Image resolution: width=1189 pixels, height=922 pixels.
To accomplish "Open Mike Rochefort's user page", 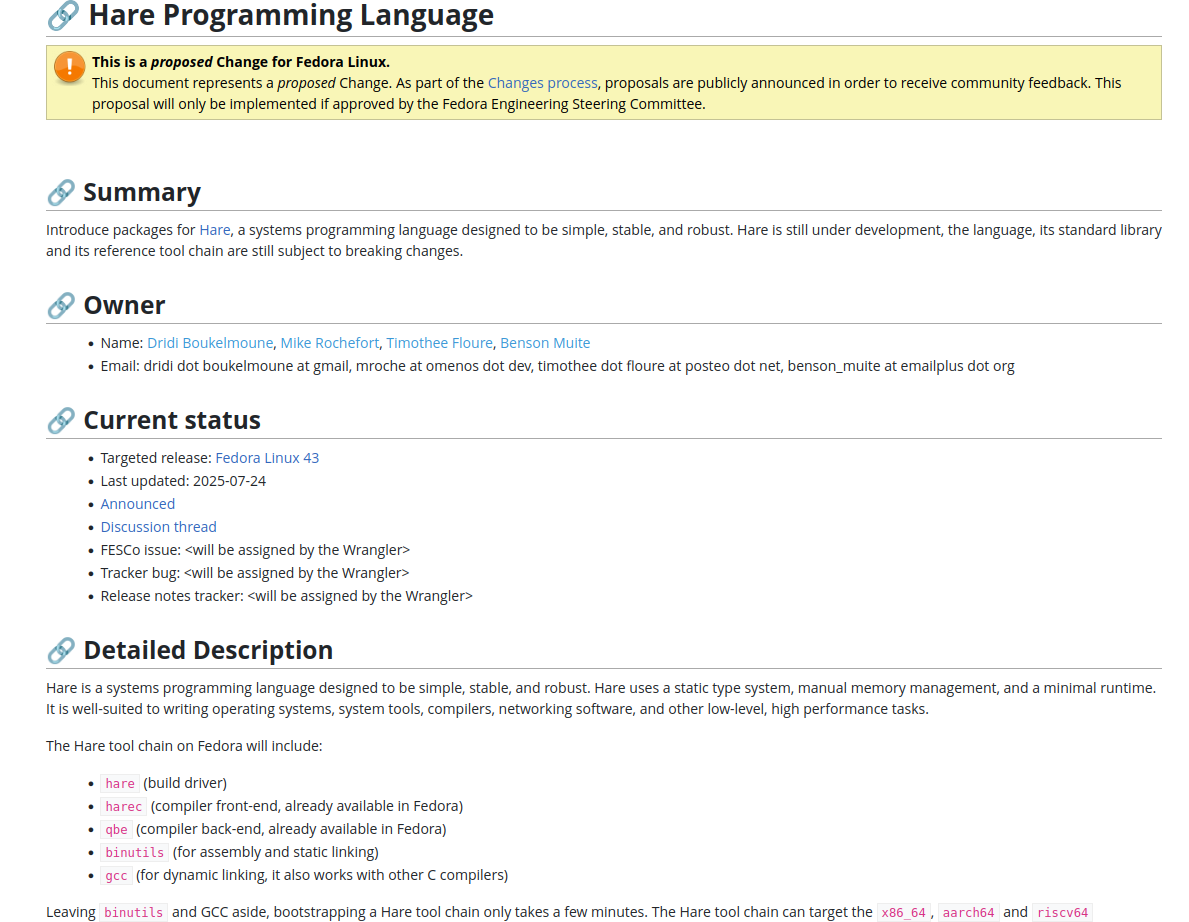I will click(330, 343).
